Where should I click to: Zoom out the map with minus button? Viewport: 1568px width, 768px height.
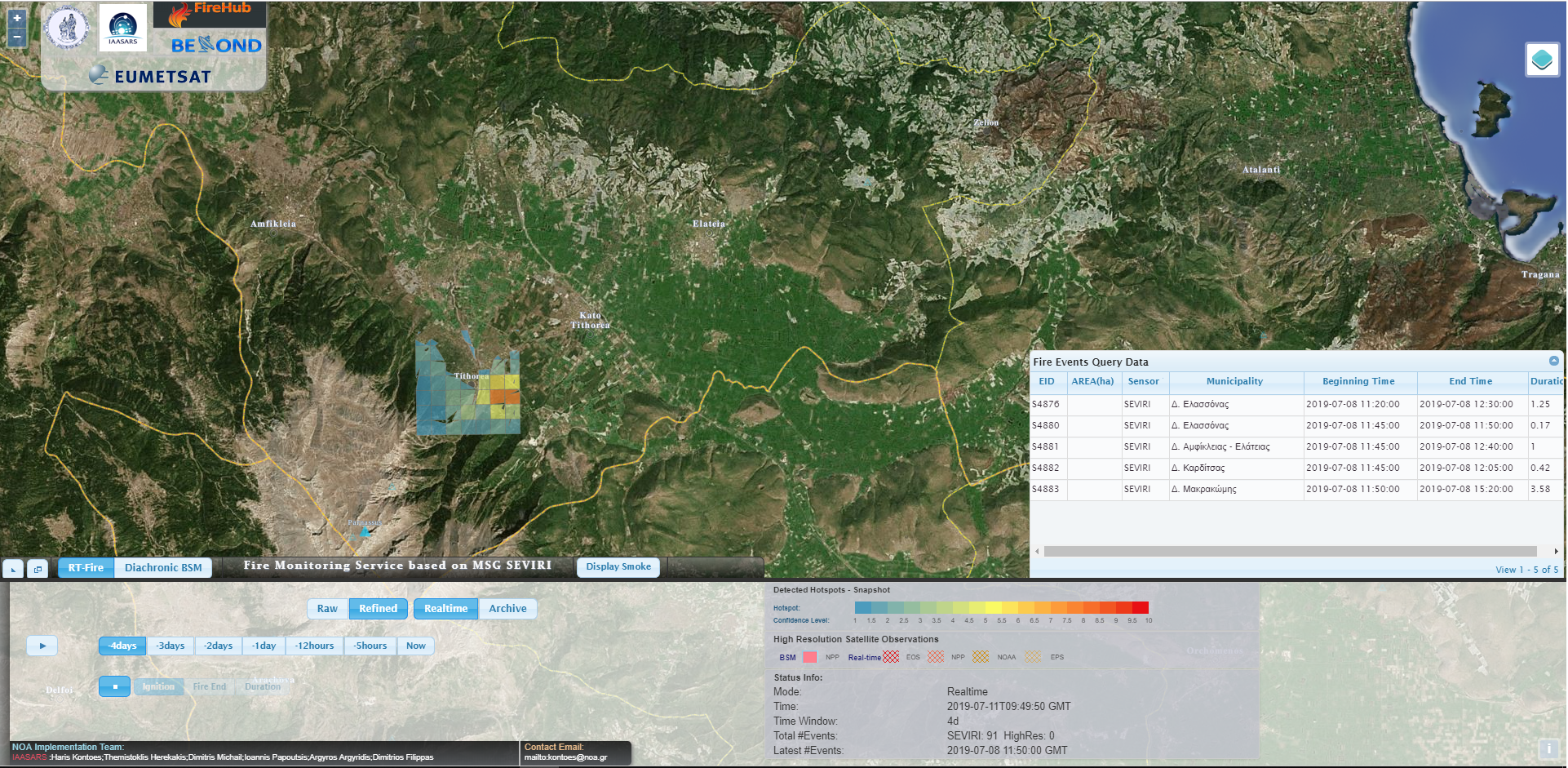(17, 38)
